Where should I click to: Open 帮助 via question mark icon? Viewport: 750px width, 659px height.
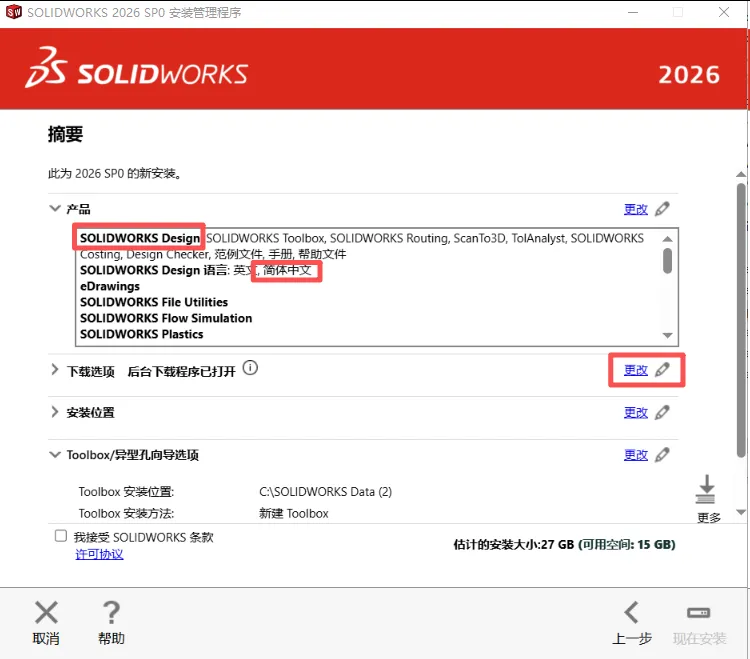click(111, 613)
